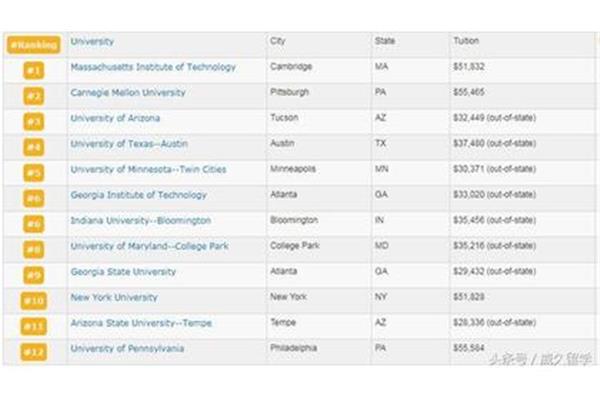Image resolution: width=600 pixels, height=400 pixels.
Task: Open University of Pennsylvania link
Action: pos(127,349)
